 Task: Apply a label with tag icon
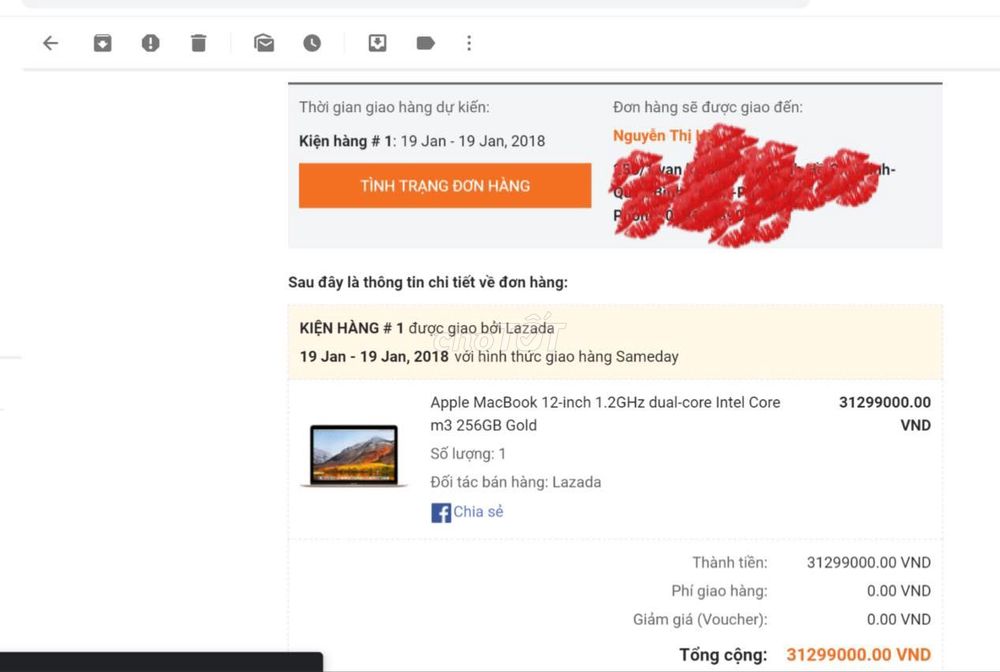pos(425,43)
